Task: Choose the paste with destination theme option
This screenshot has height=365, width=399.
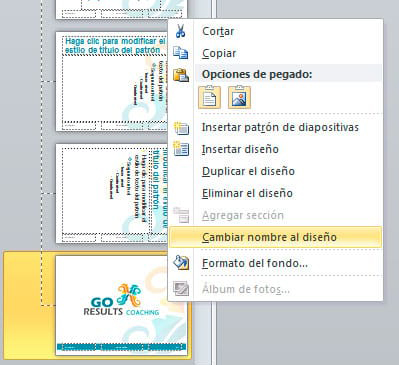Action: [x=209, y=97]
